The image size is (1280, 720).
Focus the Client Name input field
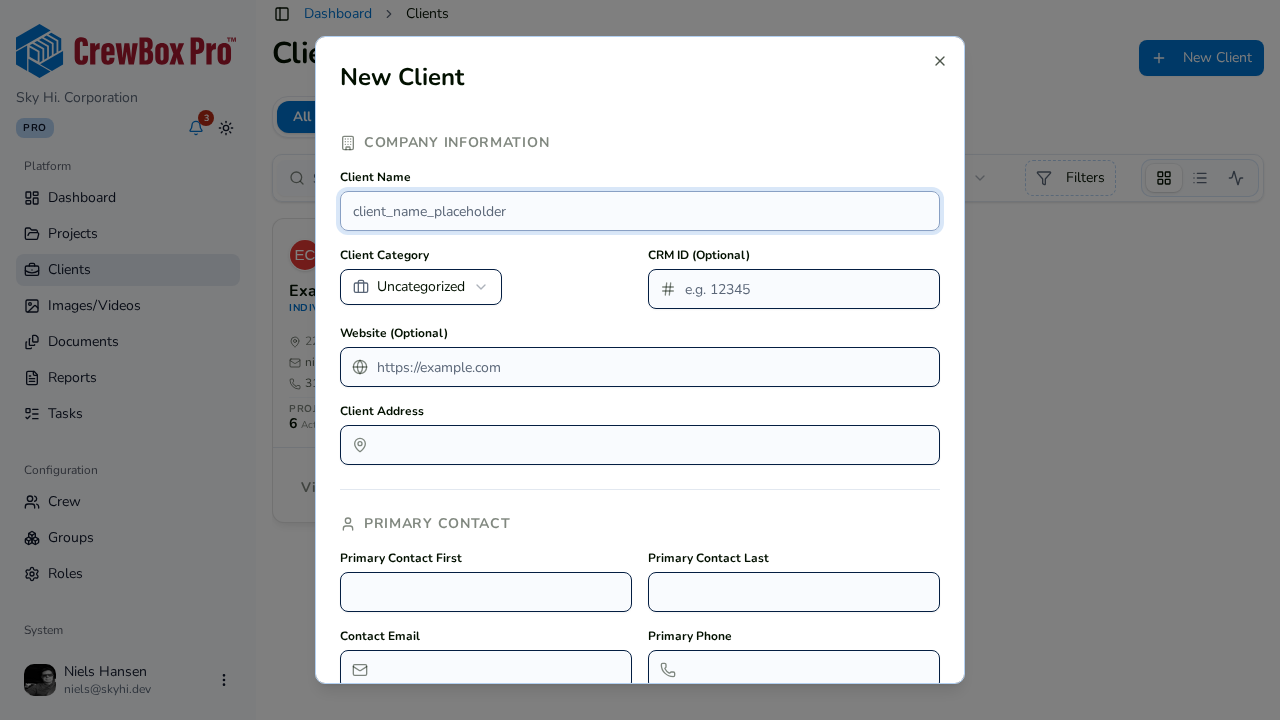[x=640, y=211]
